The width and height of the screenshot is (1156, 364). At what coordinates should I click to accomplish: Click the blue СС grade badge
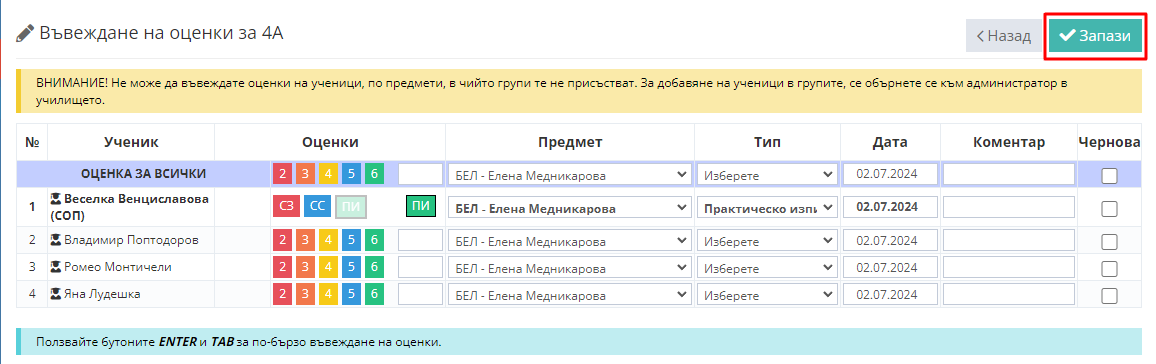click(318, 206)
